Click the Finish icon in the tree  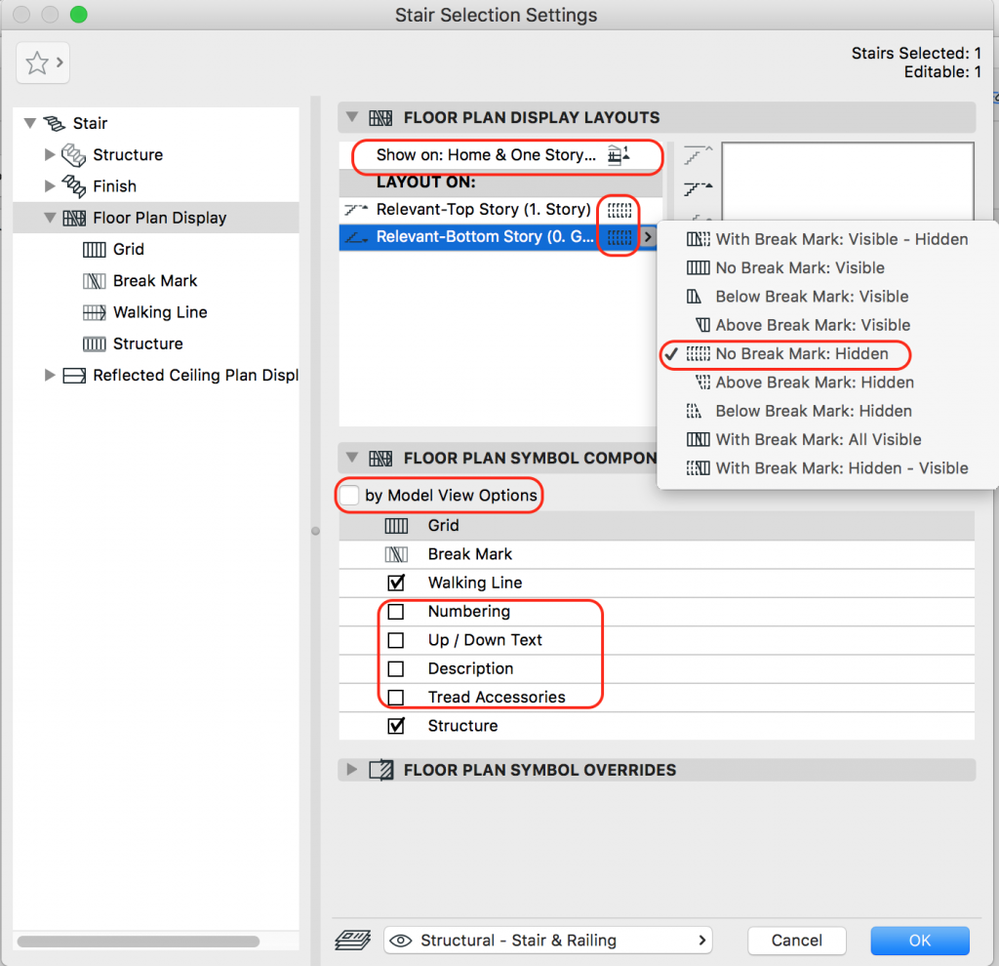point(74,186)
